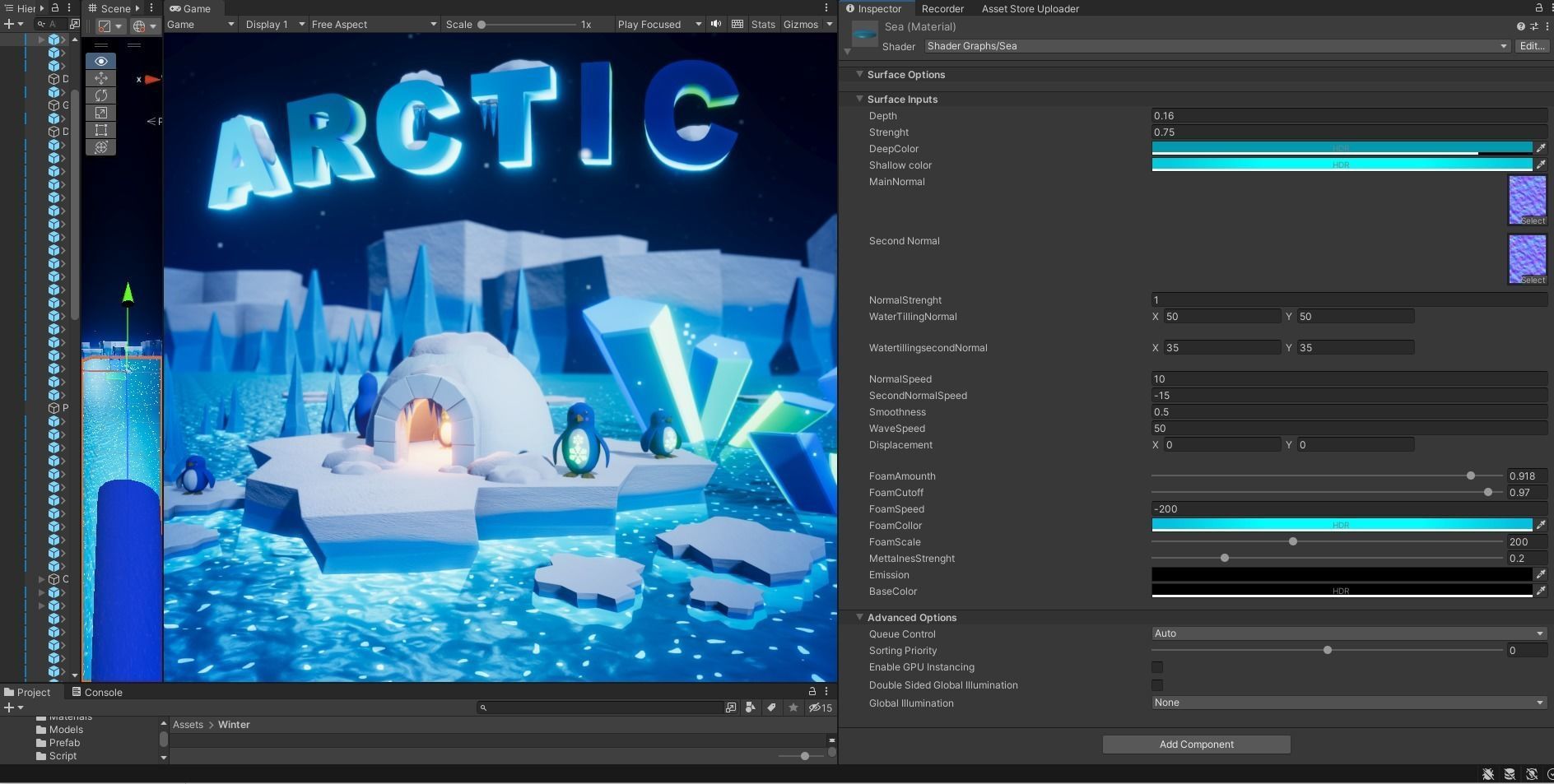
Task: Open Play Focused dropdown
Action: (x=660, y=24)
